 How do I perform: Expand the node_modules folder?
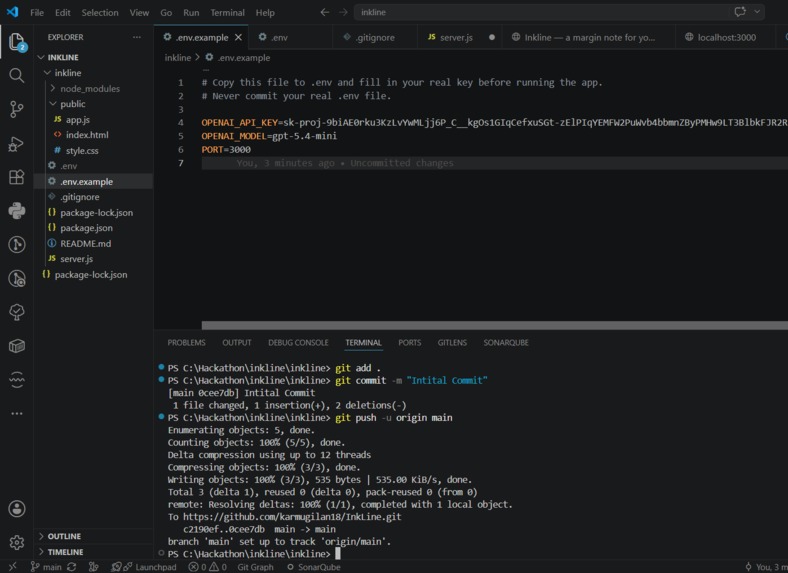(53, 88)
